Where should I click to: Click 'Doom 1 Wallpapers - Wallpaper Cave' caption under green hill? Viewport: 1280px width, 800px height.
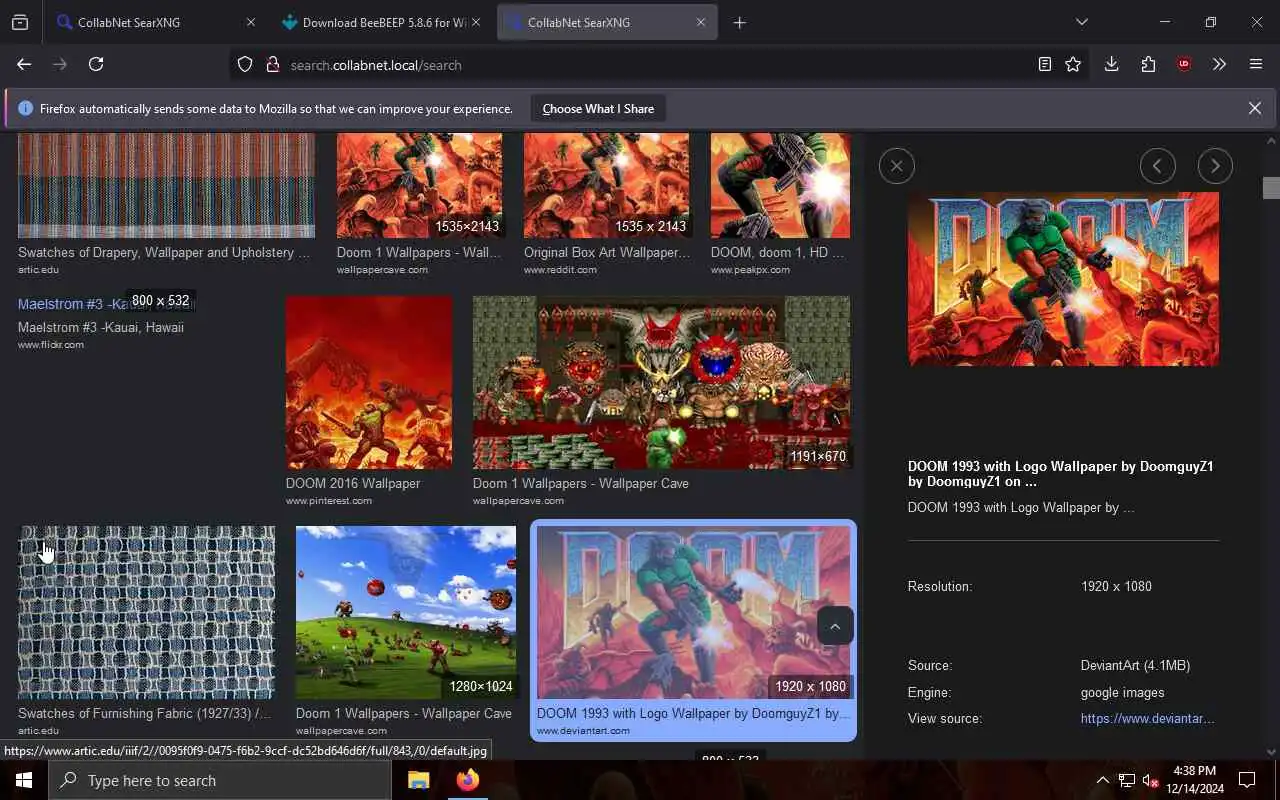(x=404, y=713)
